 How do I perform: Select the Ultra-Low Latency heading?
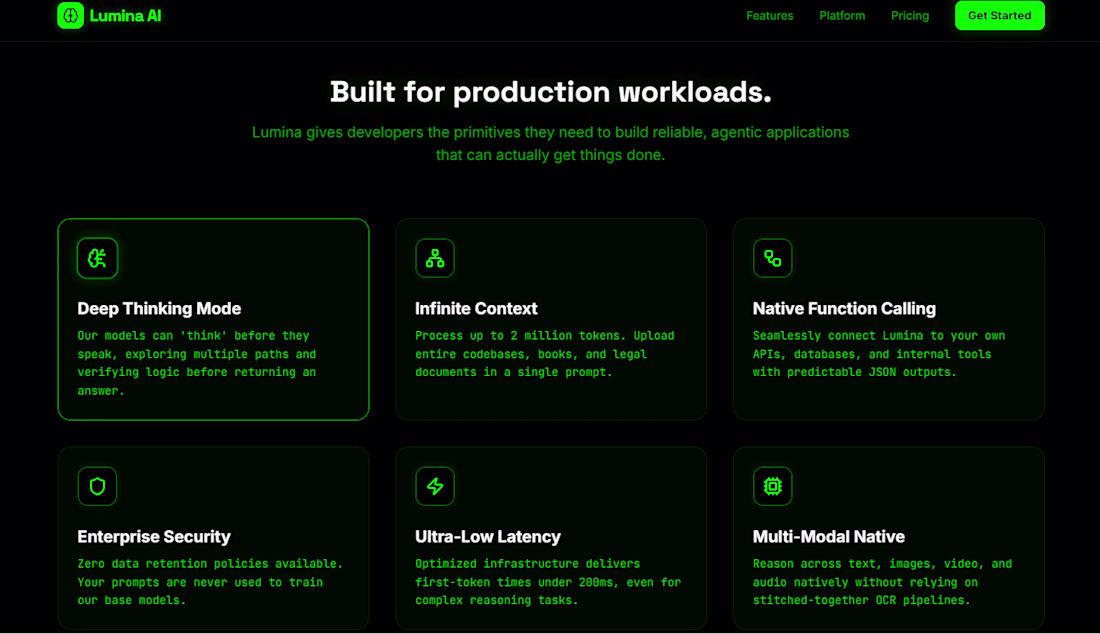(488, 537)
